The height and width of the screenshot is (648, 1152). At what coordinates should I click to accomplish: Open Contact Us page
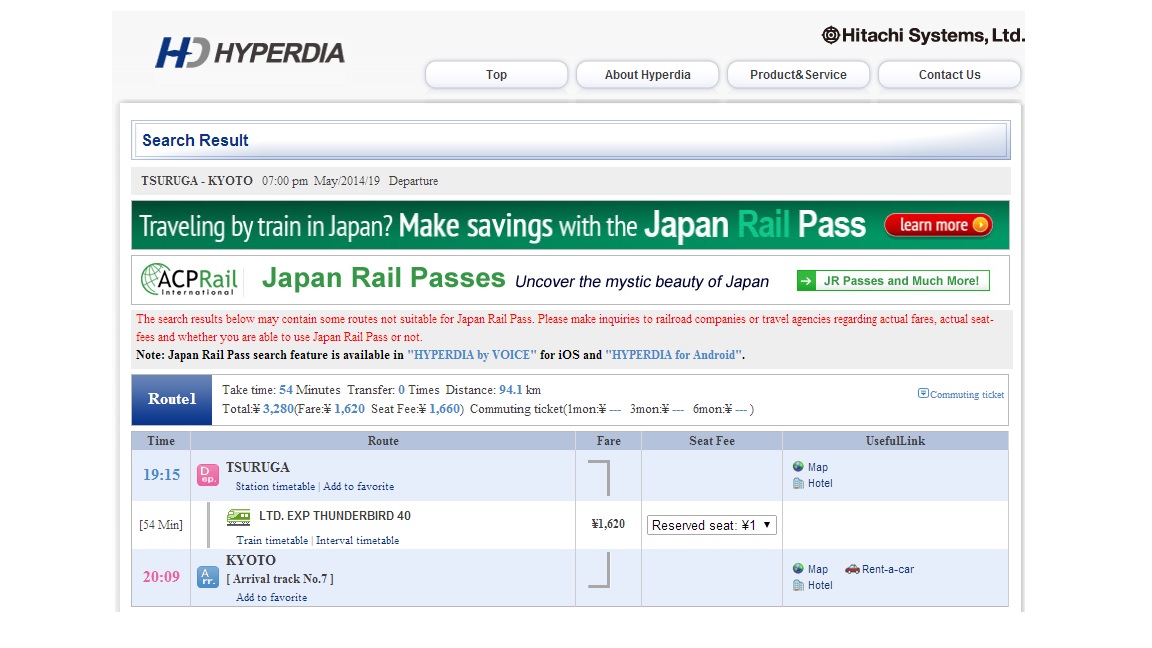(x=949, y=74)
